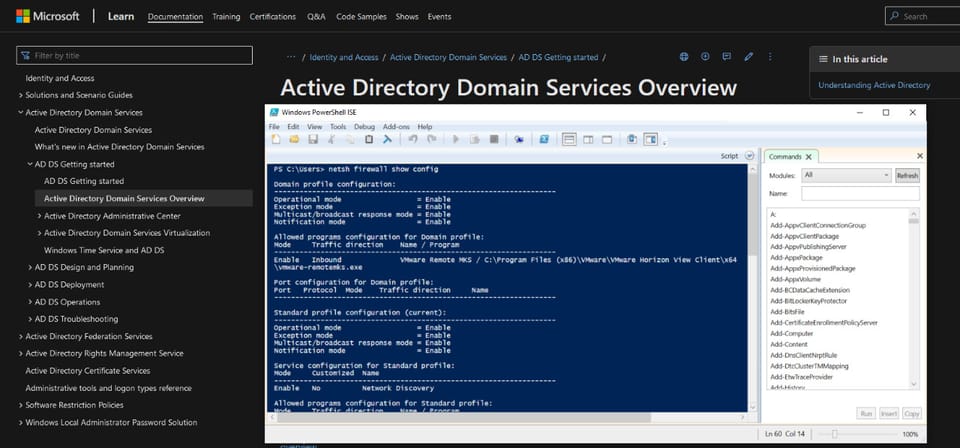Click the Undo arrow in ISE toolbar
This screenshot has width=960, height=448.
[x=412, y=140]
